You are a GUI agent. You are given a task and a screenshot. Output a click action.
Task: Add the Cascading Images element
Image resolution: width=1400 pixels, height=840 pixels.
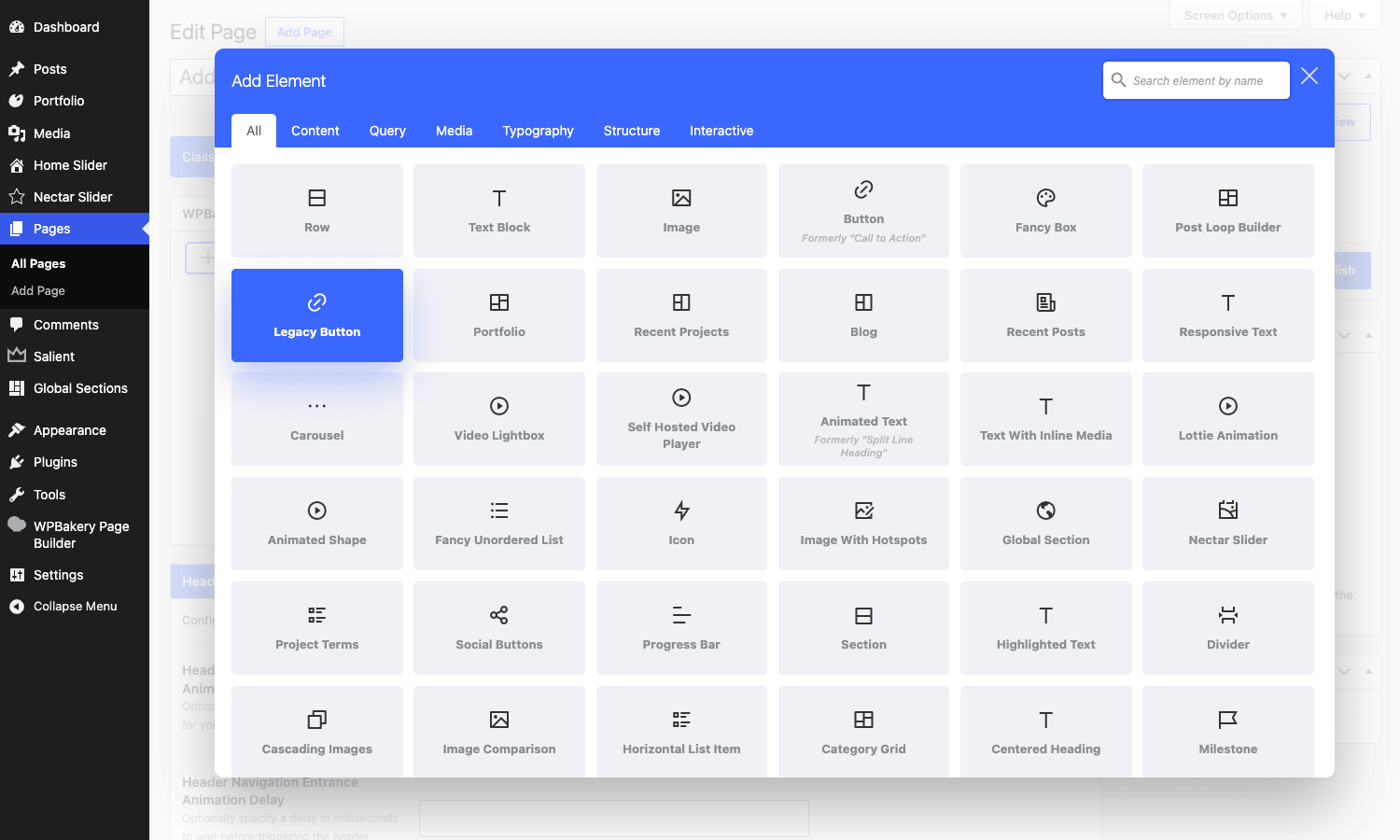tap(317, 732)
